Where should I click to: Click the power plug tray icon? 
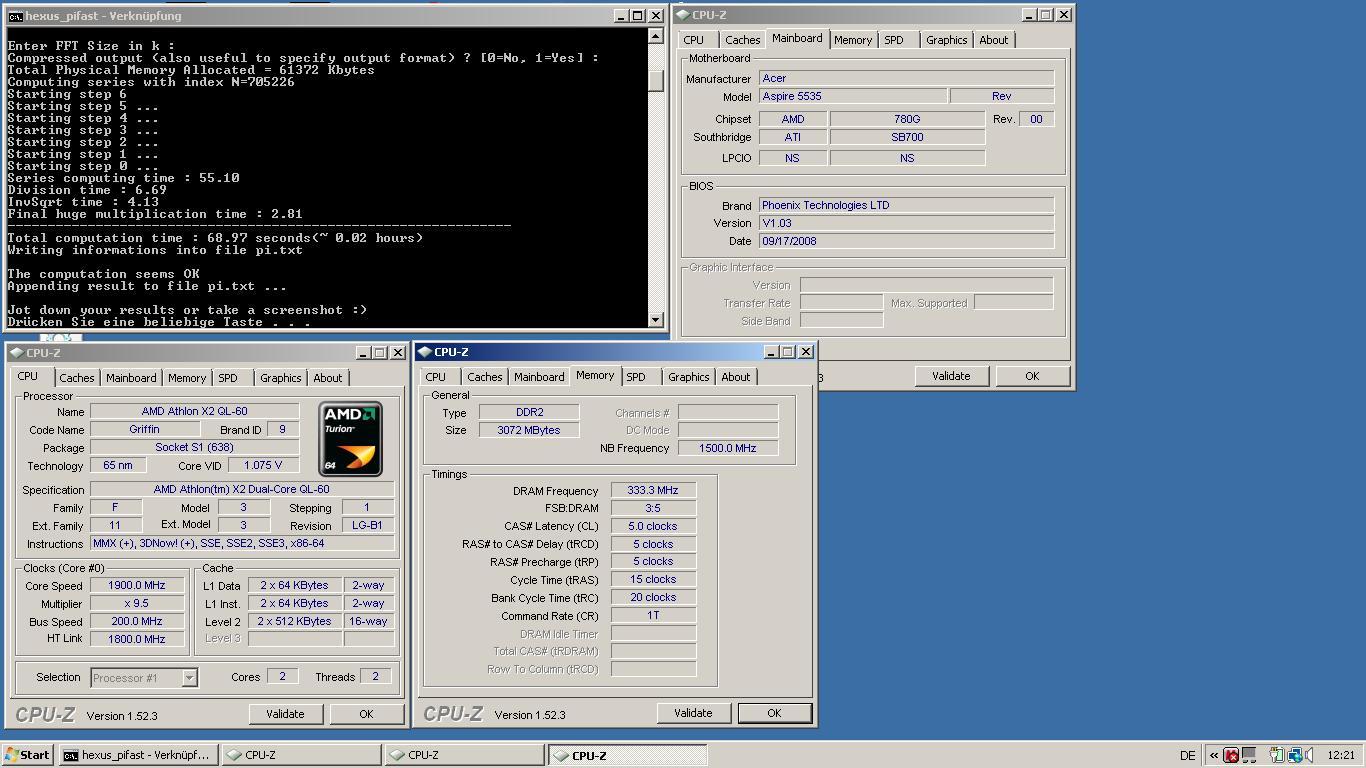1277,755
